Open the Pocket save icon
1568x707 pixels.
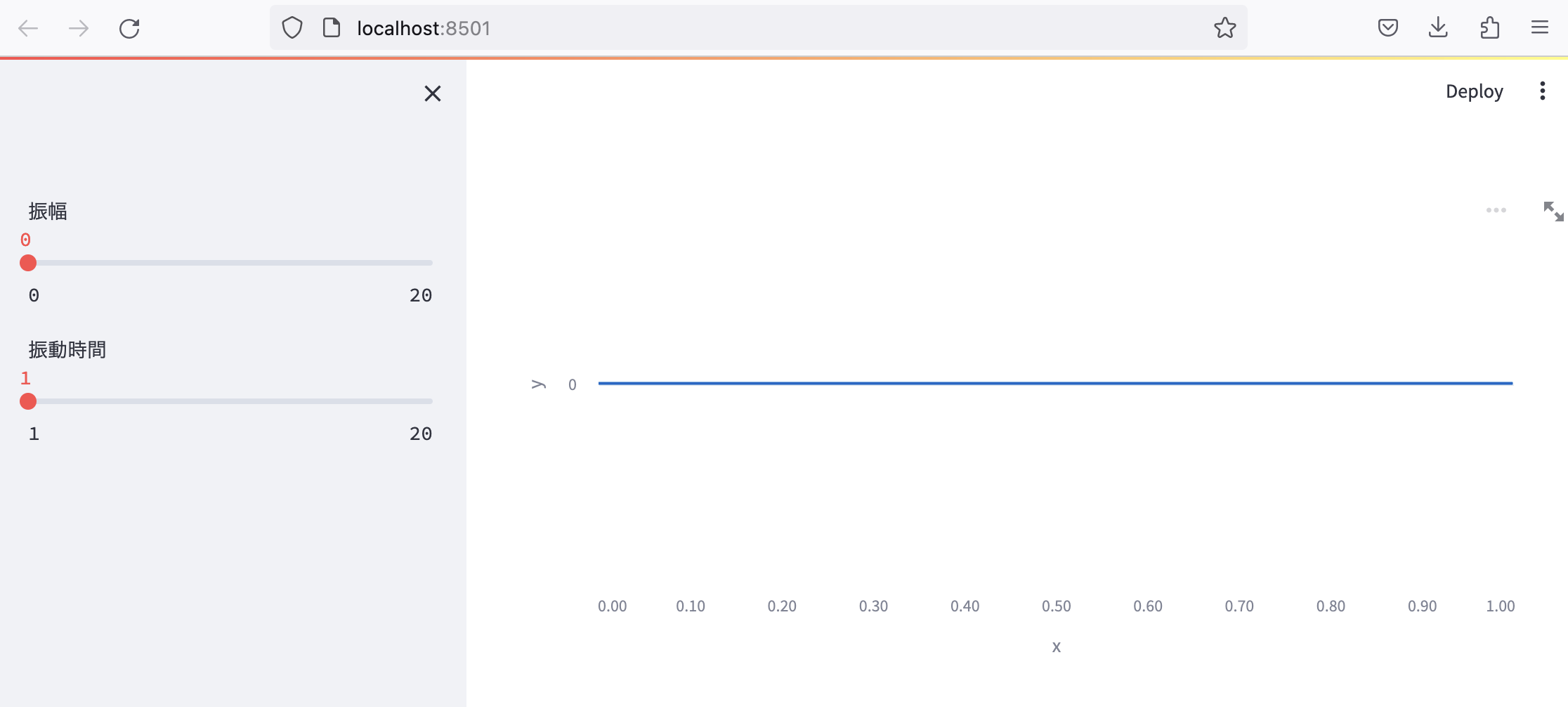pyautogui.click(x=1387, y=28)
